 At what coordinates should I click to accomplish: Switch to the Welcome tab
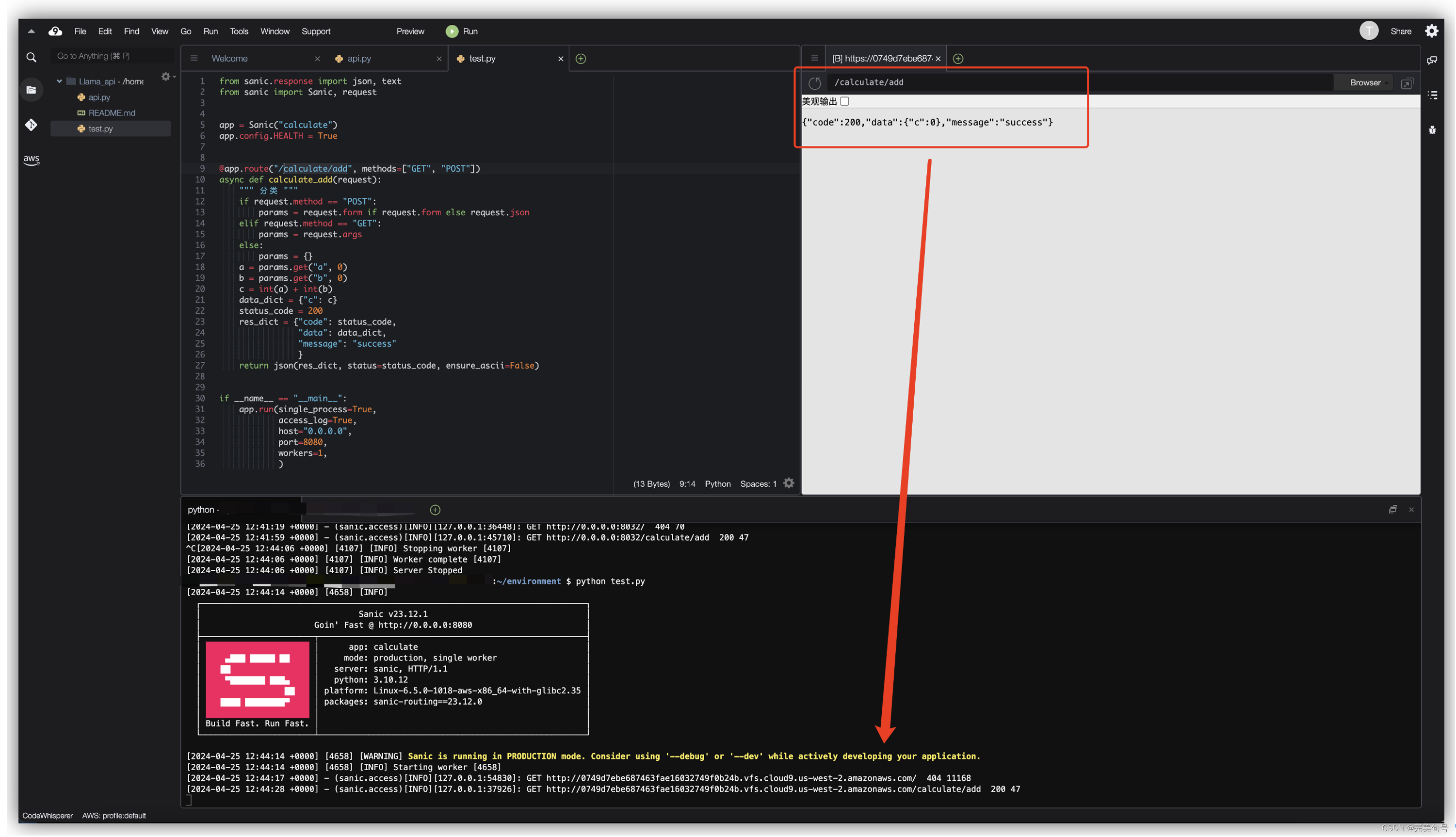tap(229, 59)
